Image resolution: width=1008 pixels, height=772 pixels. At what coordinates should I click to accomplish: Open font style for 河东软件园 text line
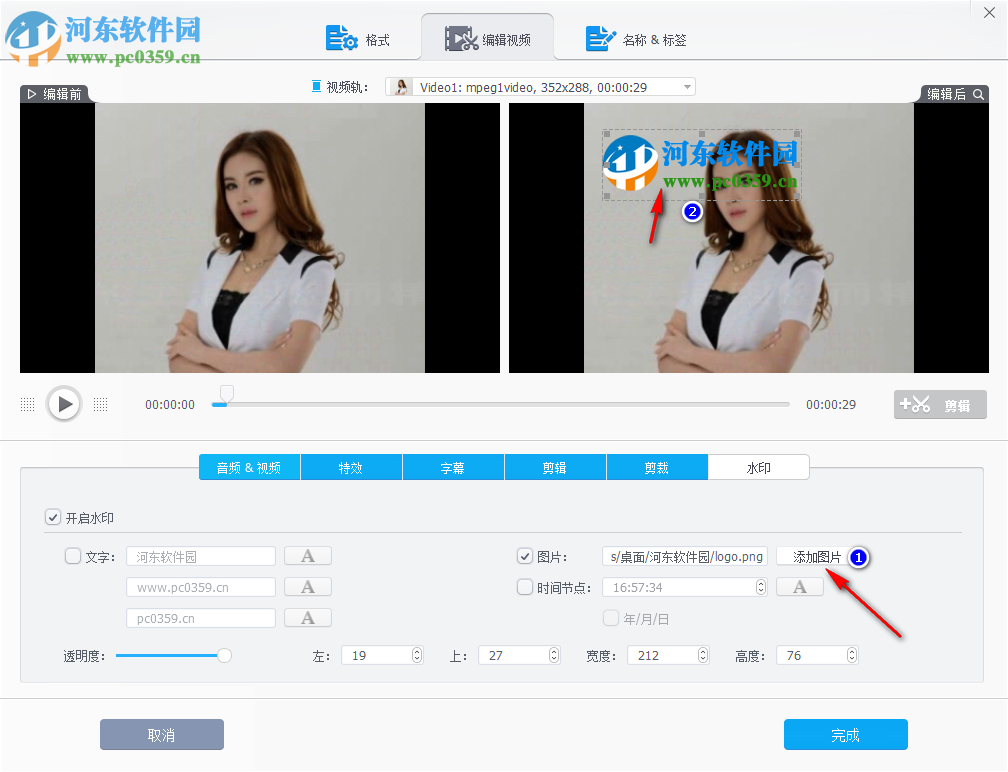(x=307, y=555)
